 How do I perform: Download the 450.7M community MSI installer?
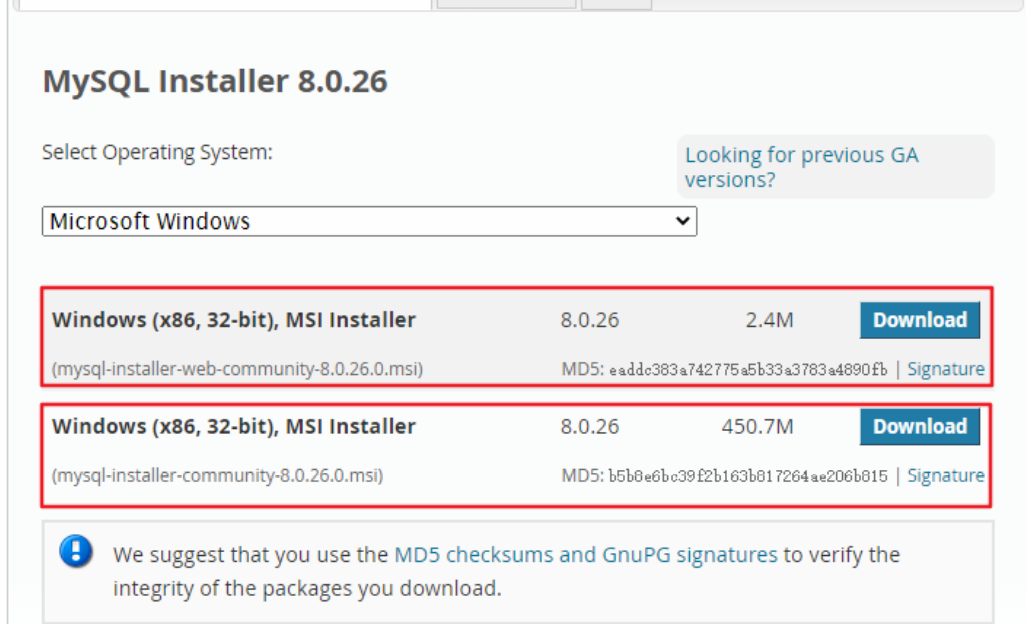tap(919, 426)
